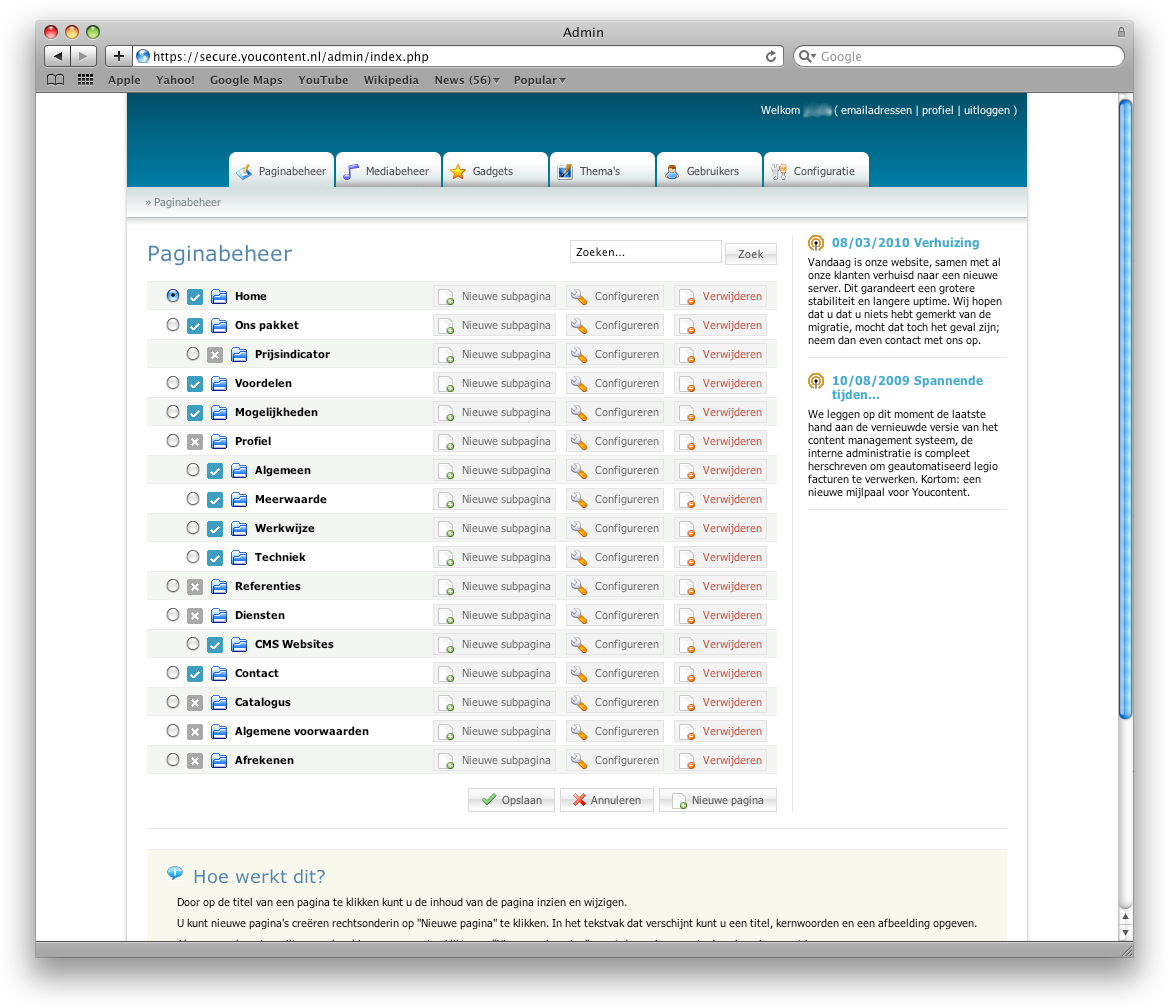The width and height of the screenshot is (1169, 1008).
Task: Open the bookmarks book icon
Action: coord(56,80)
